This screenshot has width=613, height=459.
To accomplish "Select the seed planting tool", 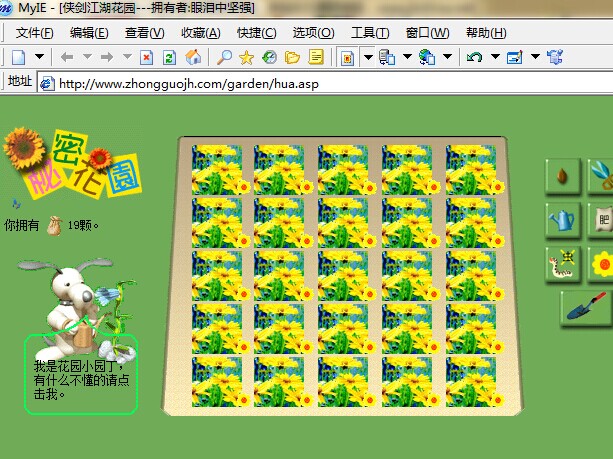I will pyautogui.click(x=563, y=176).
